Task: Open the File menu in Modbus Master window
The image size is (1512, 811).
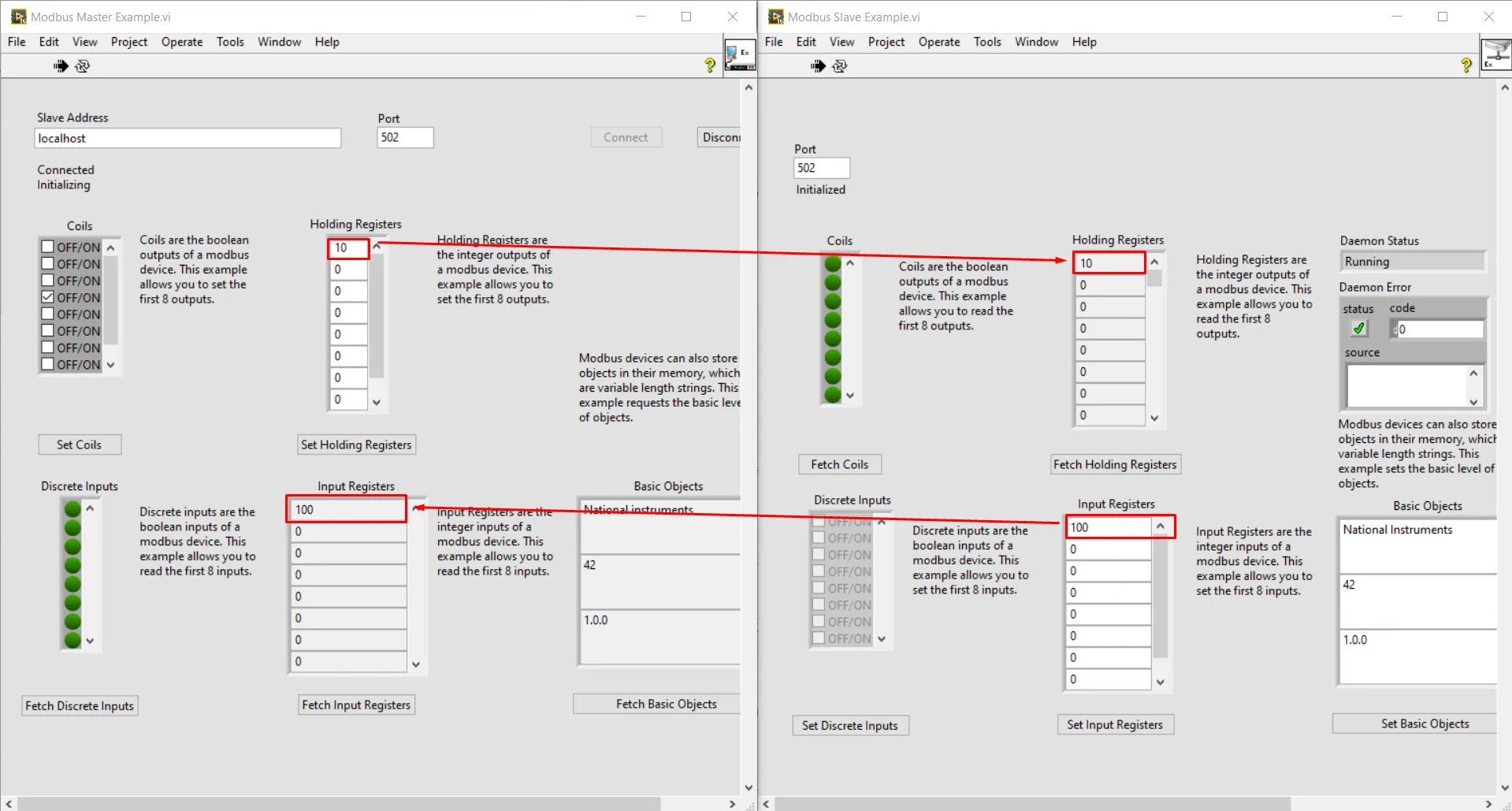Action: [x=17, y=42]
